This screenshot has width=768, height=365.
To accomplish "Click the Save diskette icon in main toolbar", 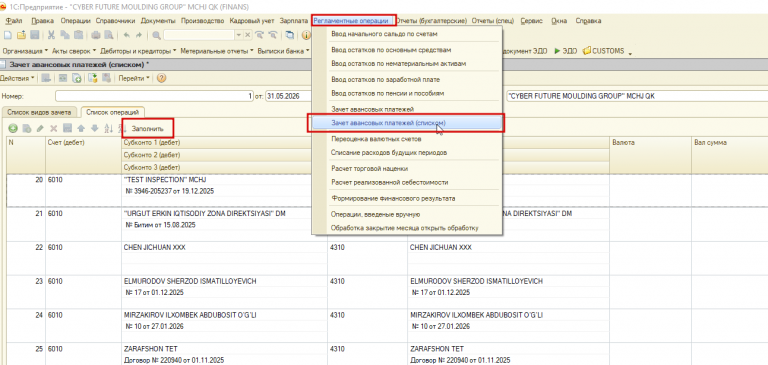I will tap(34, 35).
